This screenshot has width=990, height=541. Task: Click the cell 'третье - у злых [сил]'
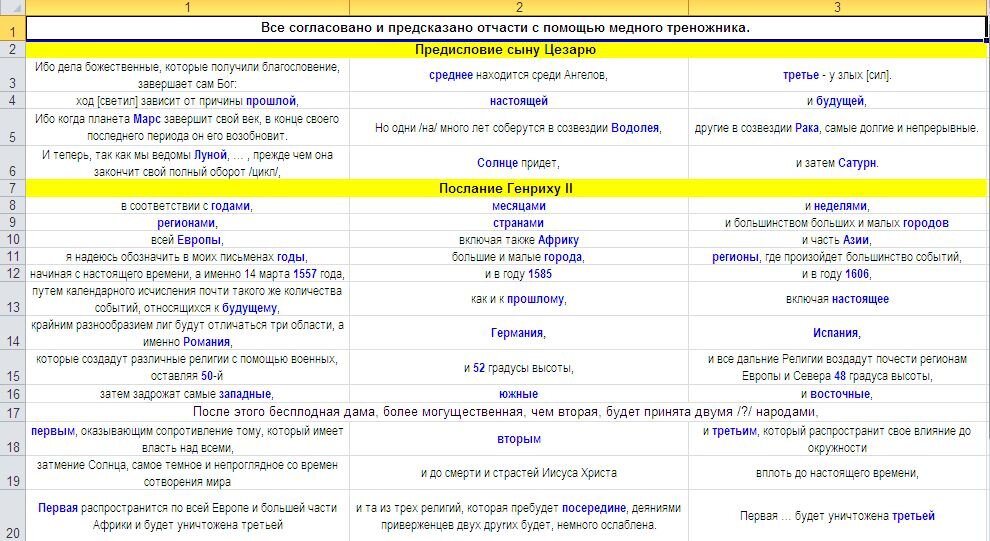coord(837,75)
